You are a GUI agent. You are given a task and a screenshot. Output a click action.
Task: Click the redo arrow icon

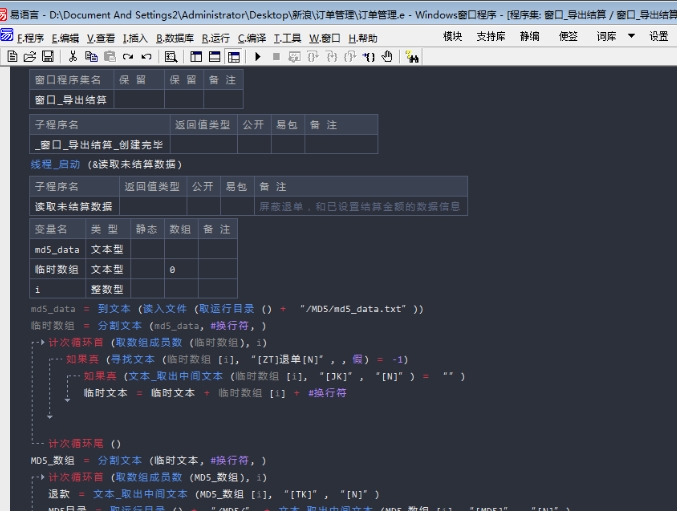pyautogui.click(x=128, y=57)
